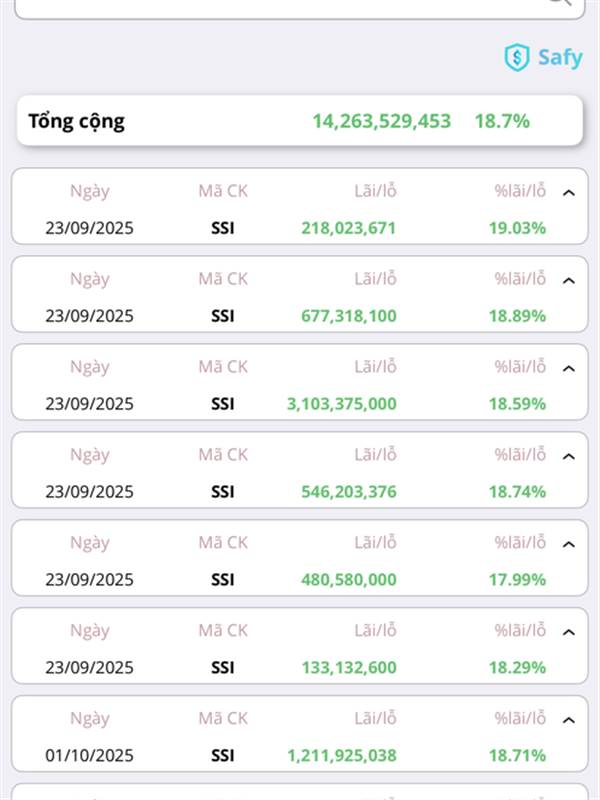Click the 18.7% total percentage
This screenshot has height=800, width=600.
pos(502,121)
